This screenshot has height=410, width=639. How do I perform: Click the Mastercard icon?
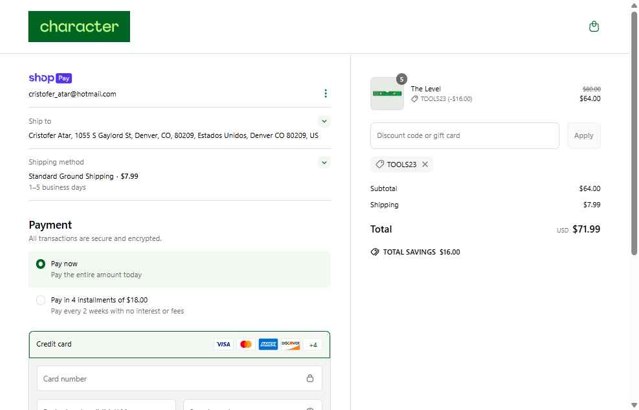(x=246, y=344)
